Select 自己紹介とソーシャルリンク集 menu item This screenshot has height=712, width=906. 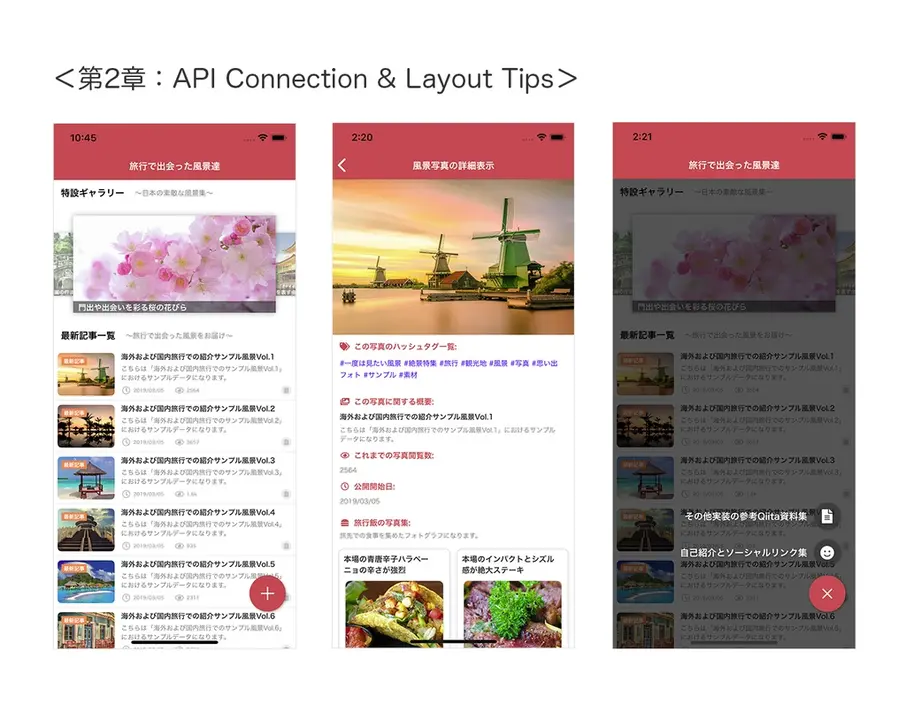[x=743, y=552]
